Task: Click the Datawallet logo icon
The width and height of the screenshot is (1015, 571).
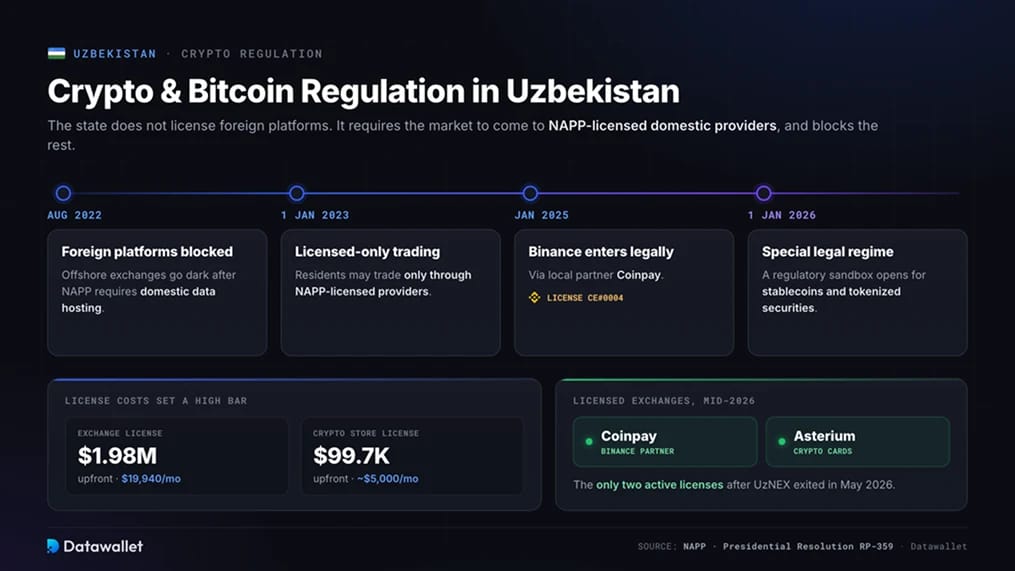Action: click(x=52, y=546)
